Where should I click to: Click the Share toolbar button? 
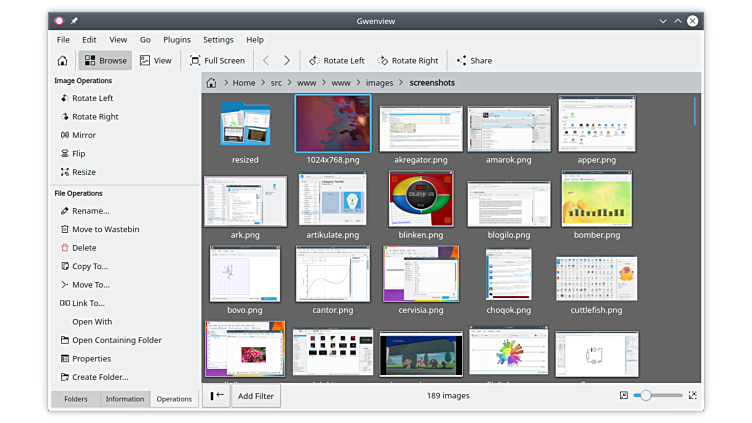474,60
